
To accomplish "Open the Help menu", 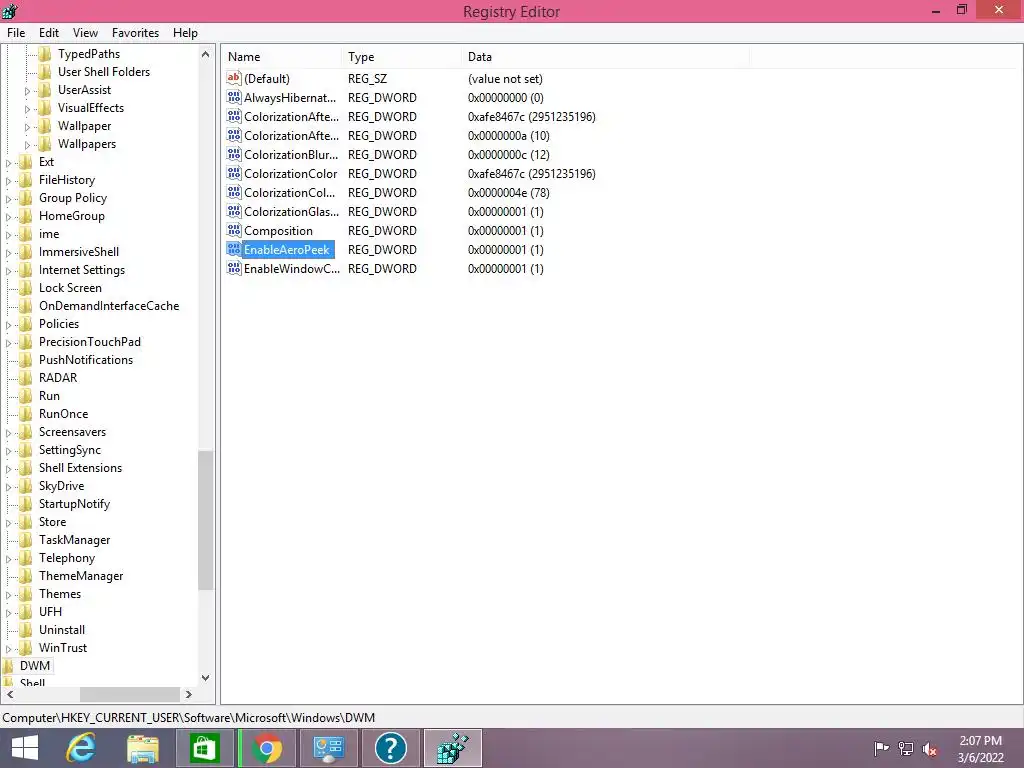I will [x=185, y=33].
